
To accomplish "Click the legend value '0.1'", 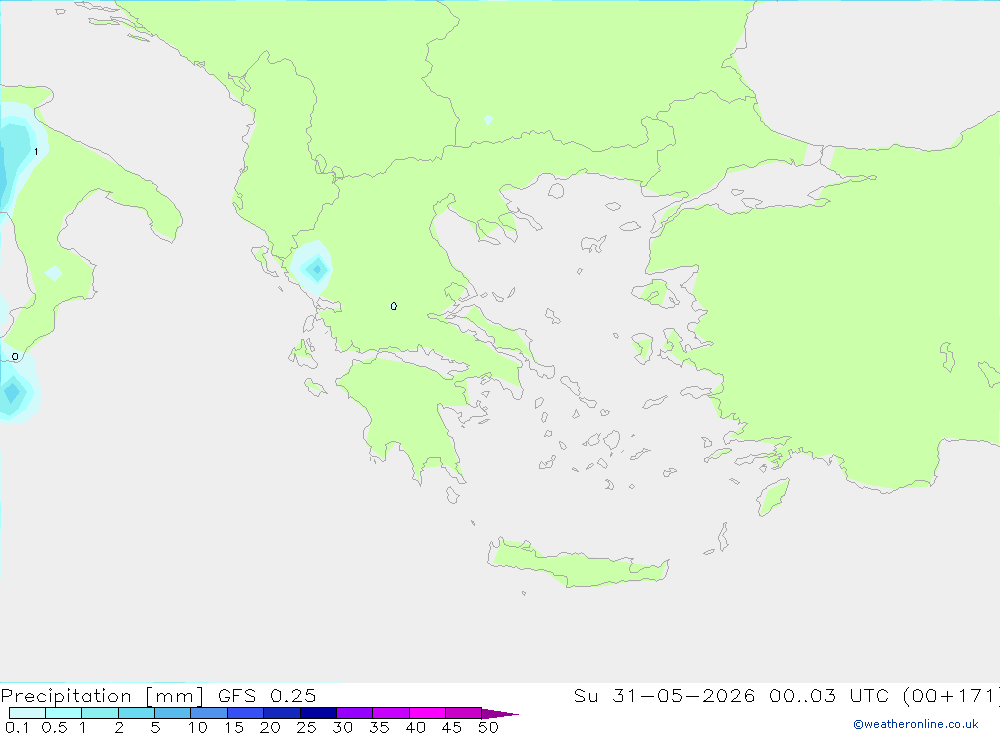I will tap(17, 727).
